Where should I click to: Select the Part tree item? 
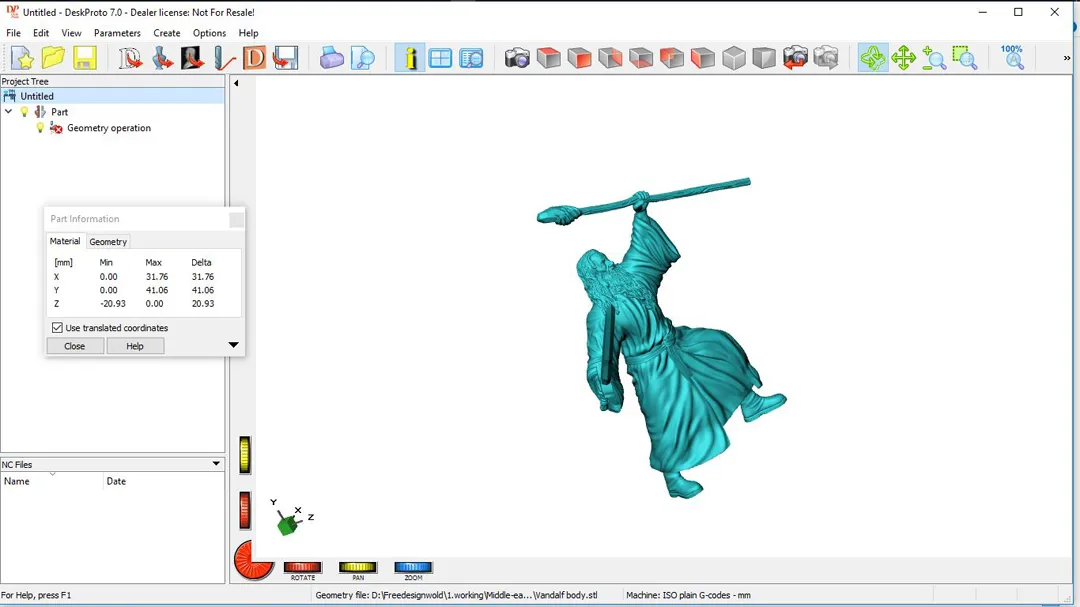(x=59, y=112)
